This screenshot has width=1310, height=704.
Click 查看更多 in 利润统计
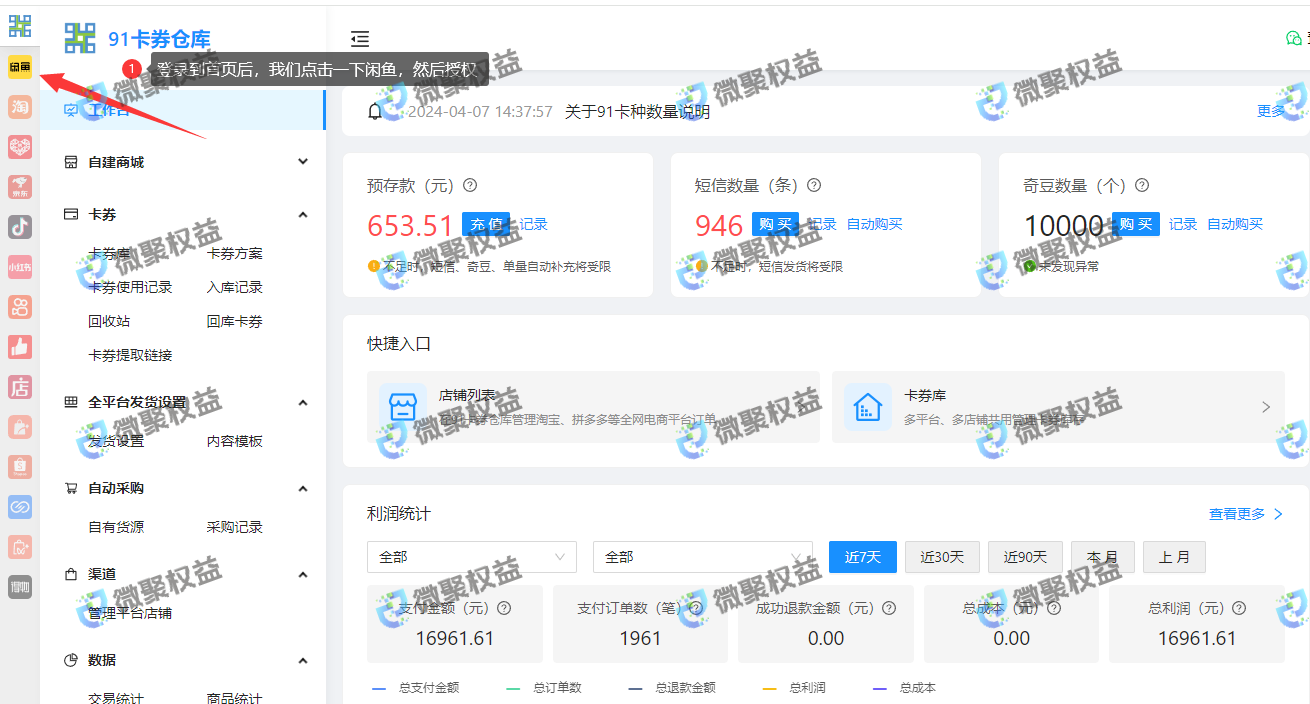point(1246,514)
